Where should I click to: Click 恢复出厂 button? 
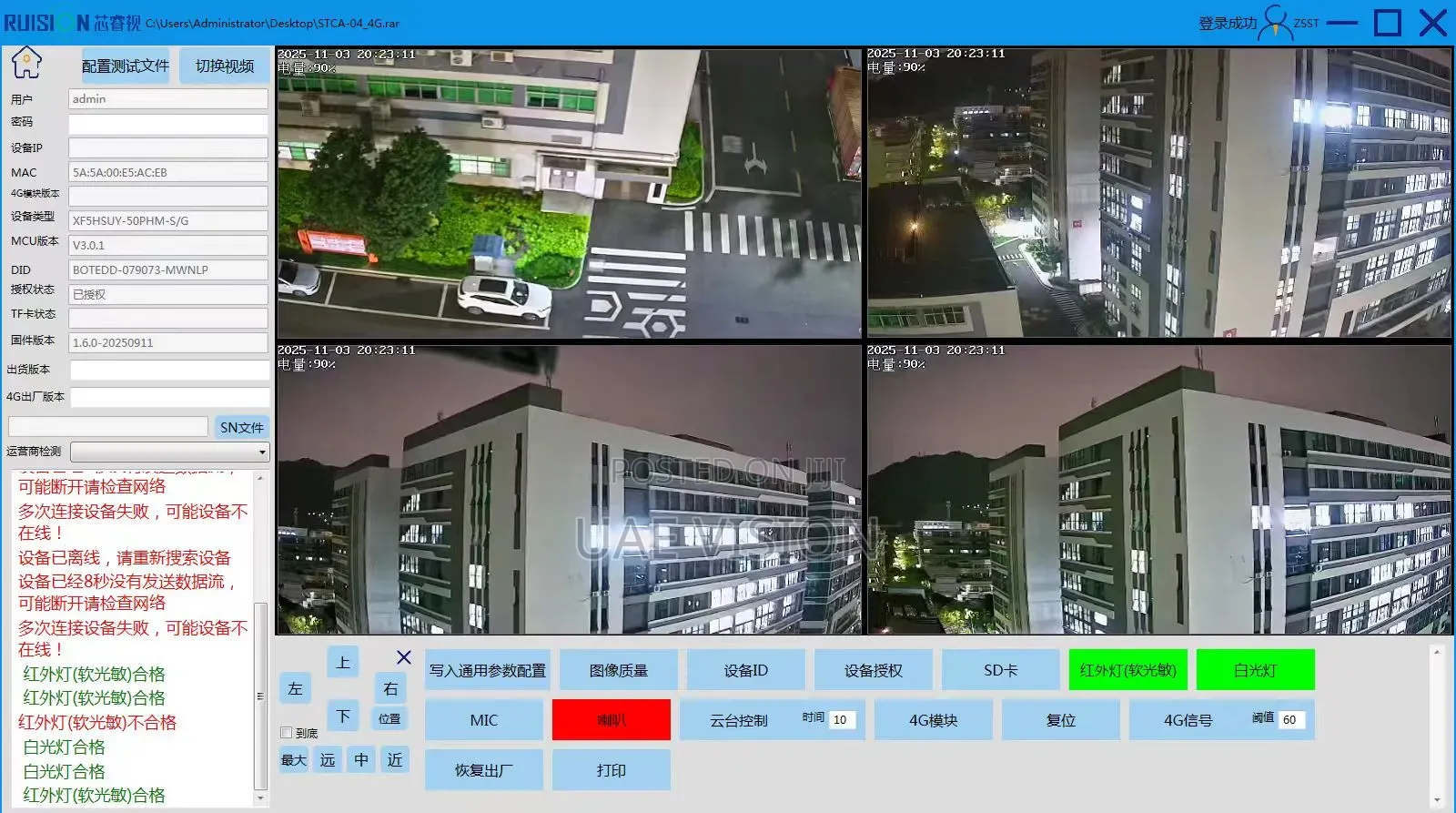(x=484, y=770)
